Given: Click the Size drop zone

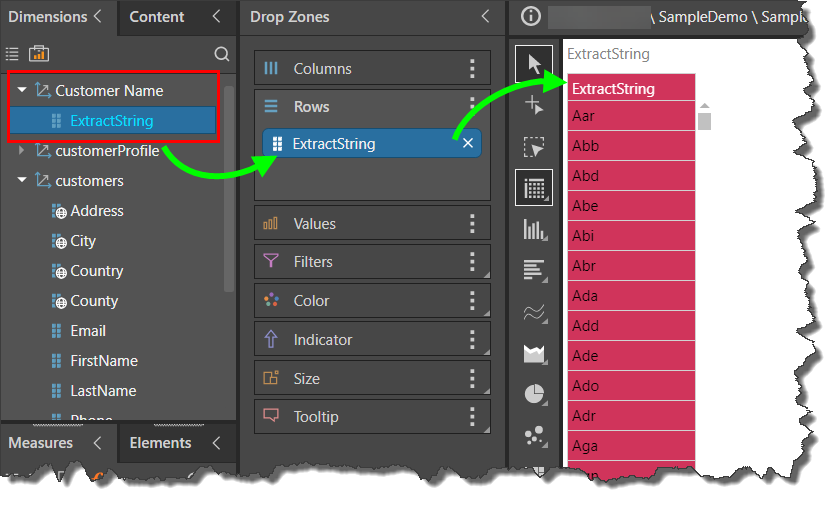Looking at the screenshot, I should [372, 378].
